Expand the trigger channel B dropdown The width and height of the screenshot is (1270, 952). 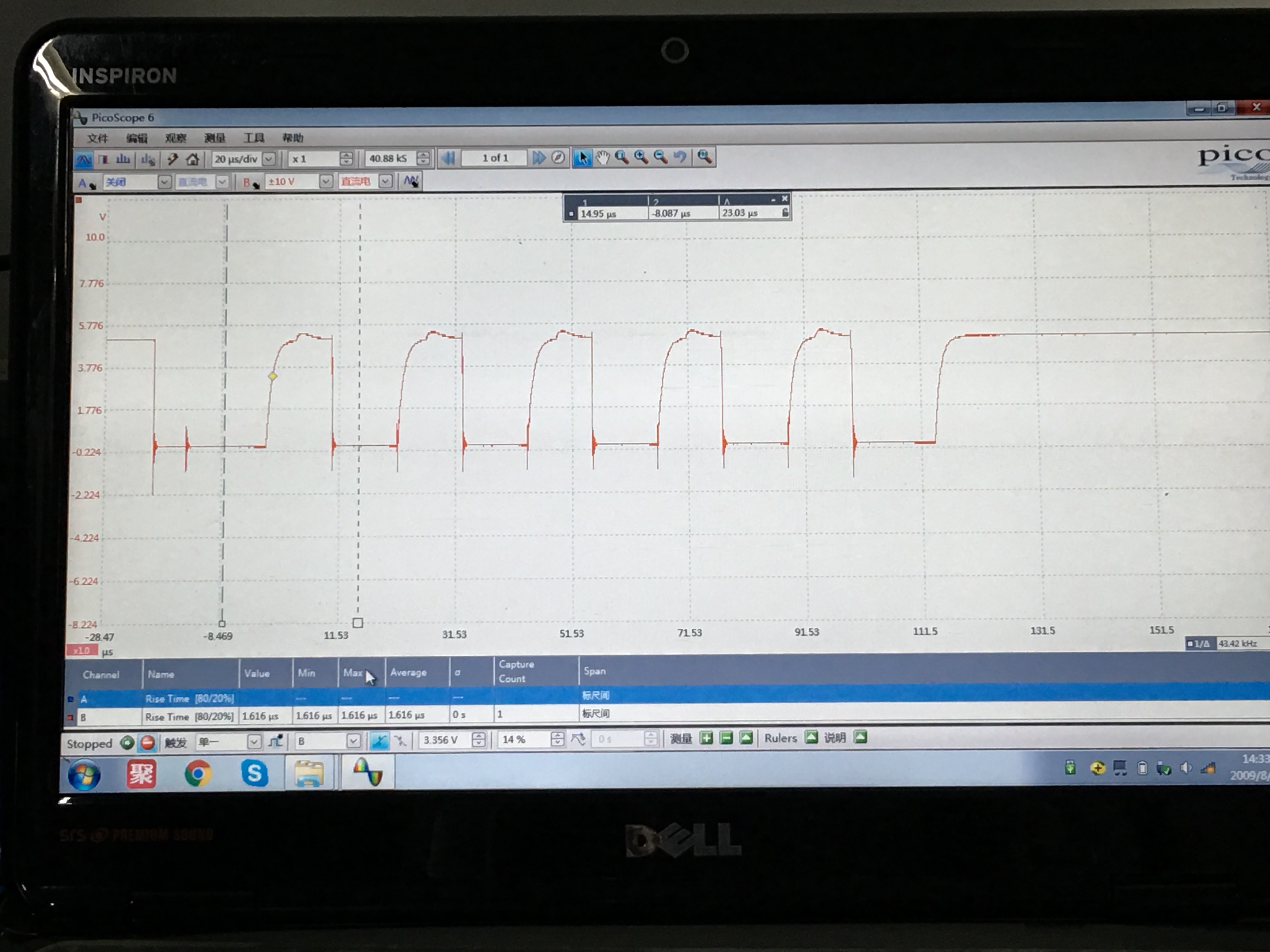(354, 741)
